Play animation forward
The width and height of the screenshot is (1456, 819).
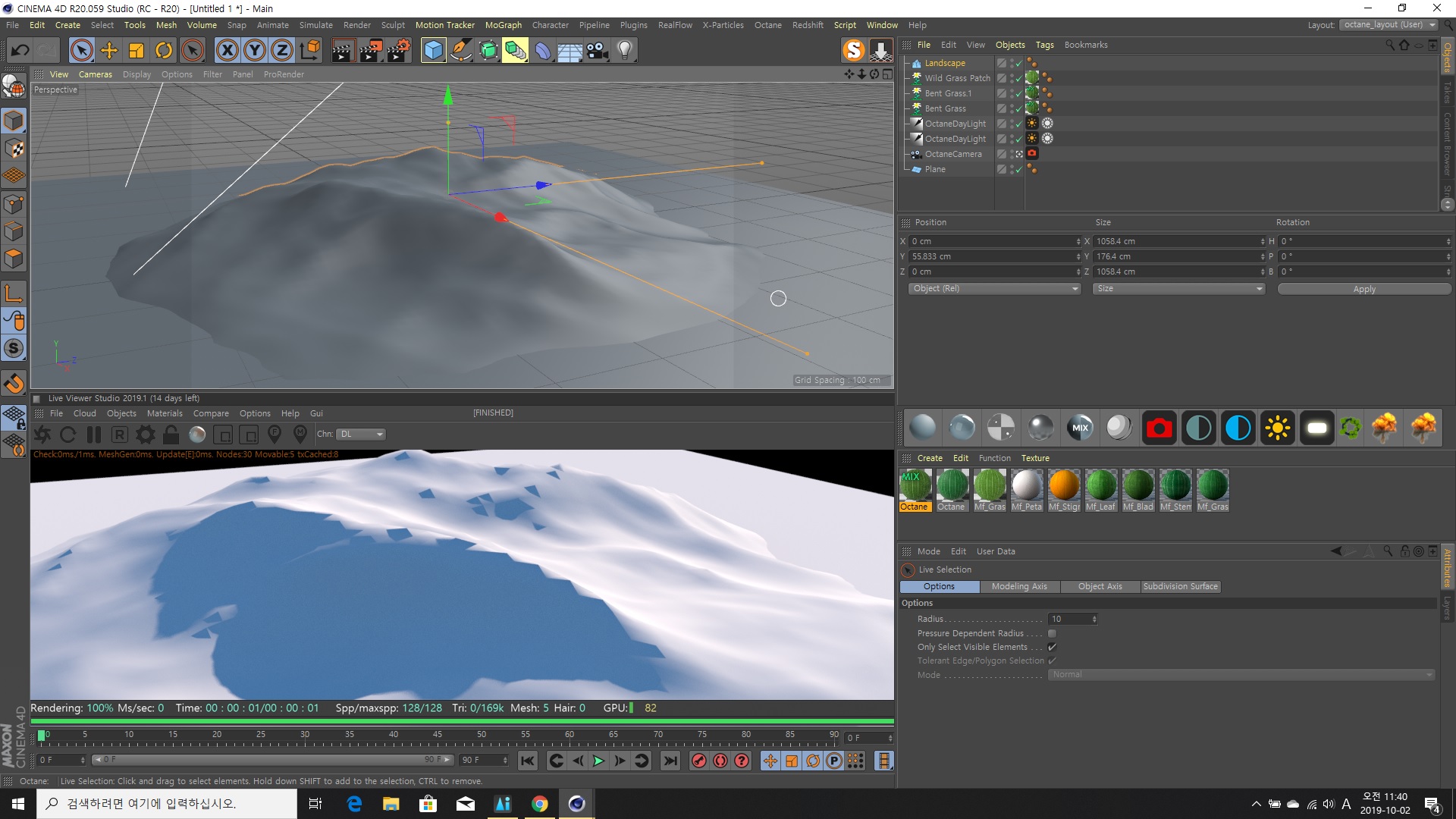pos(598,761)
